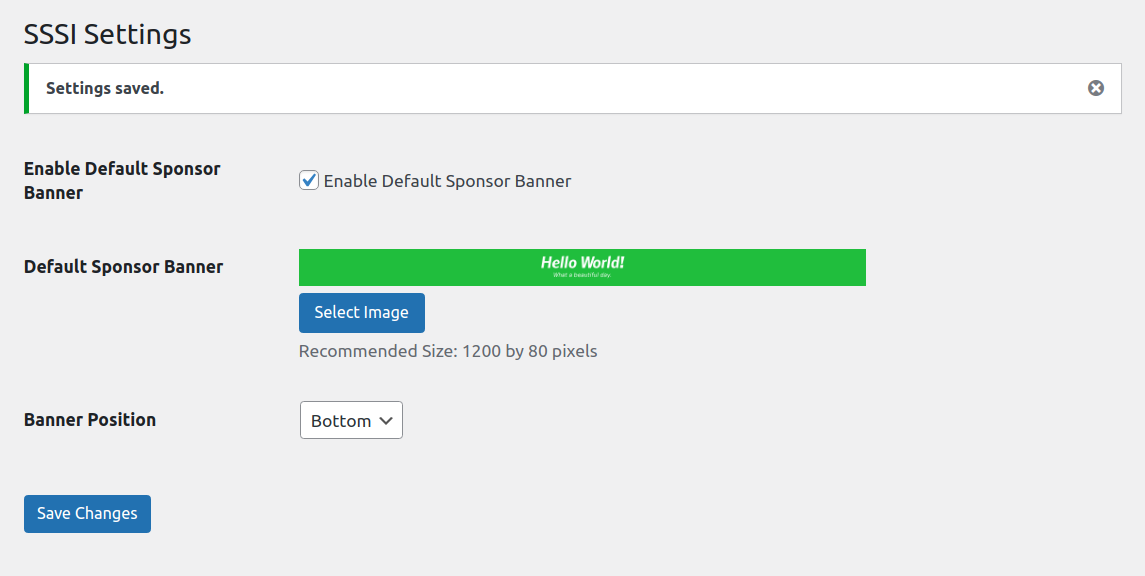Uncheck the Enable Default Sponsor Banner checkbox
This screenshot has height=576, width=1145.
(x=309, y=180)
